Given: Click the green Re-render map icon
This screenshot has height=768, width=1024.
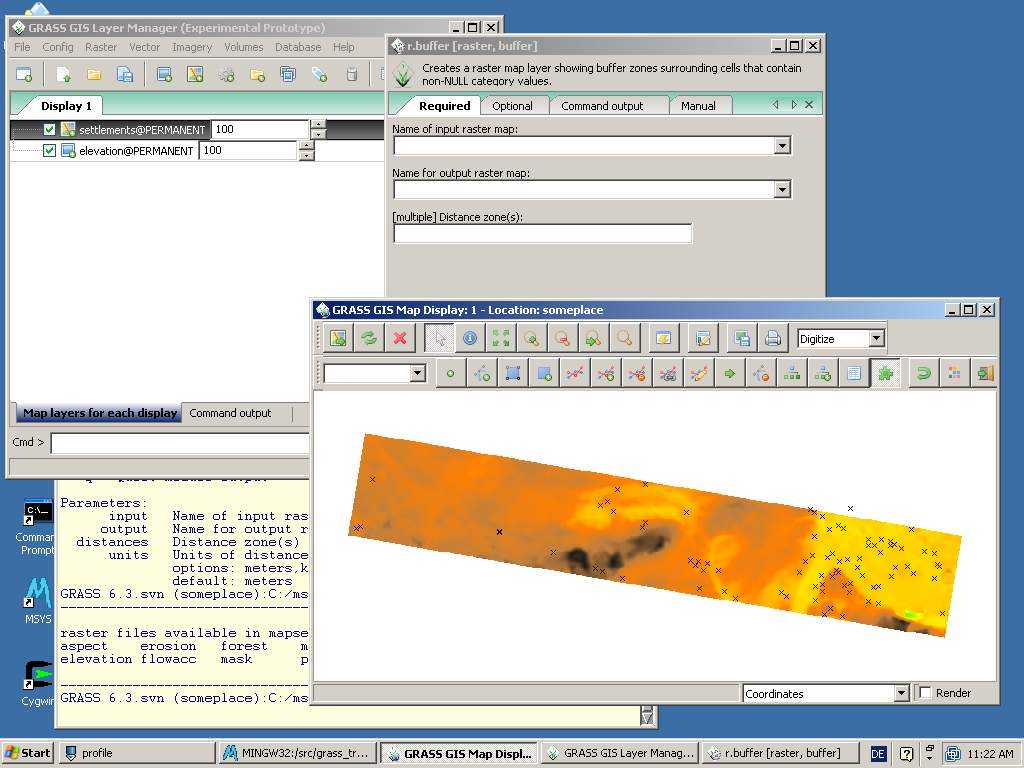Looking at the screenshot, I should tap(369, 338).
